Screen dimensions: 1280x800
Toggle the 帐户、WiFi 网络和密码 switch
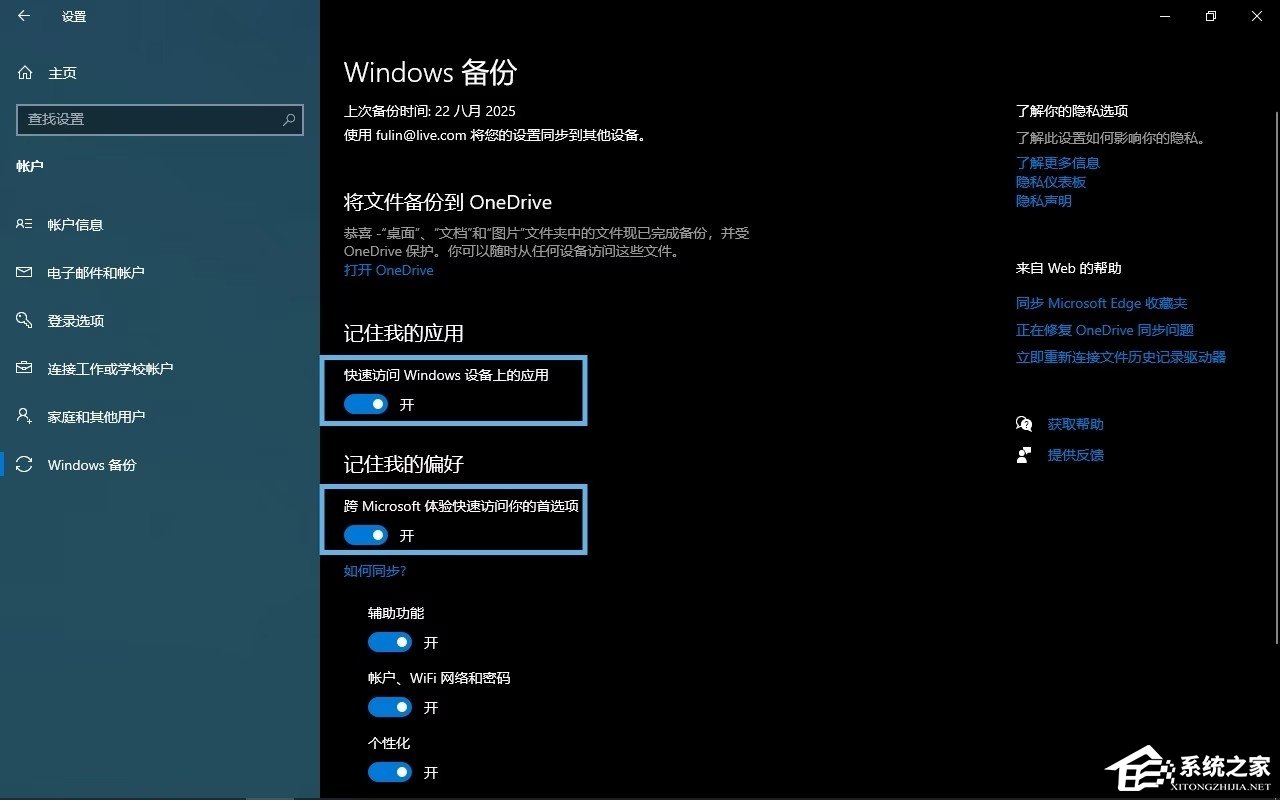point(390,706)
